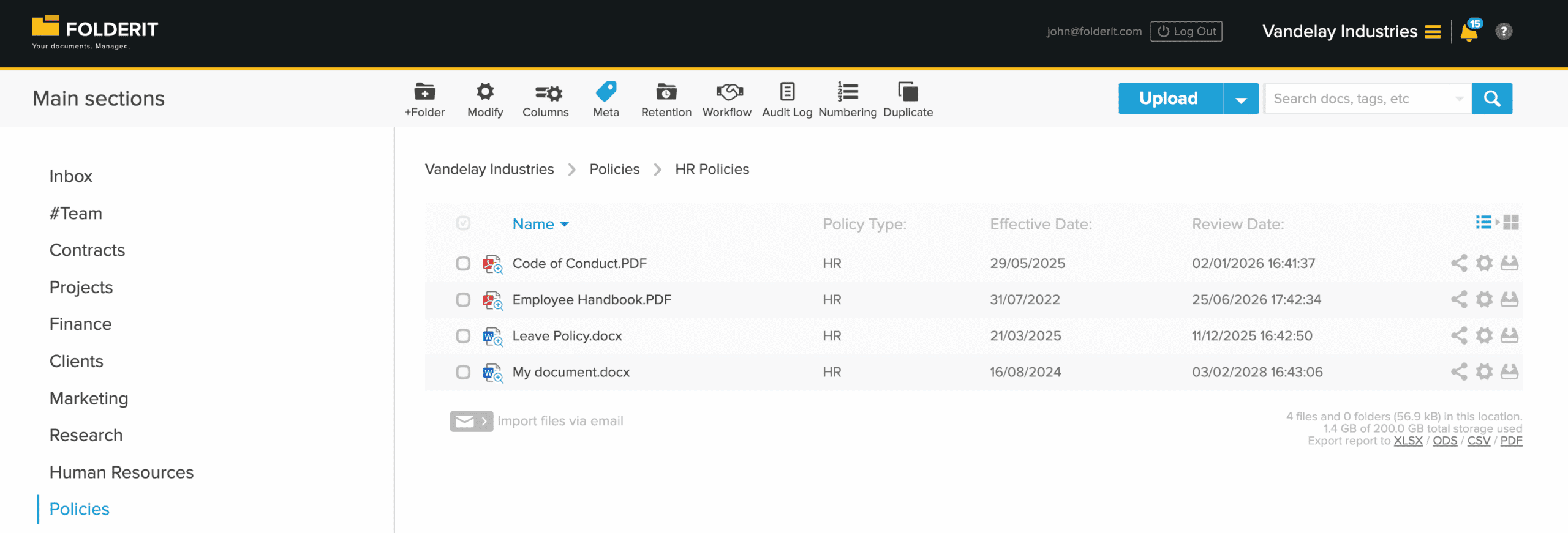Tick the Leave Policy.docx checkbox
Image resolution: width=1568 pixels, height=533 pixels.
pyautogui.click(x=463, y=336)
